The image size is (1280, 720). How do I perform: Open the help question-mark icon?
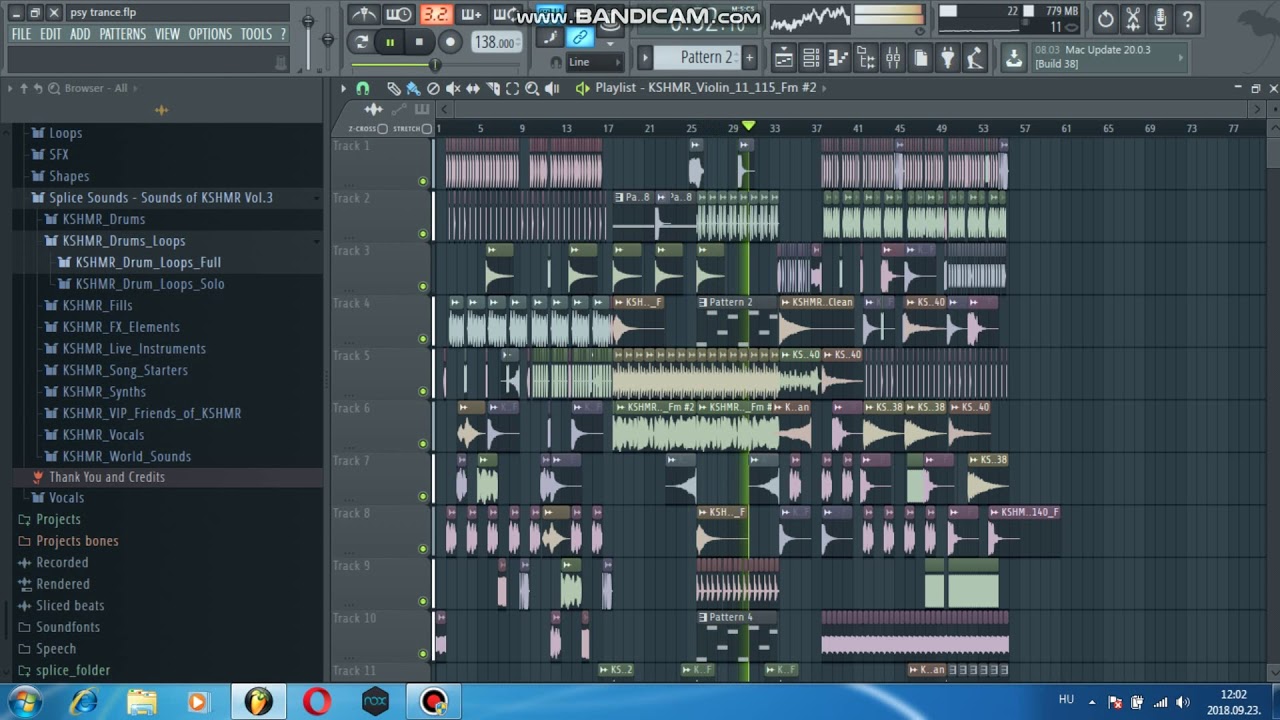(x=1187, y=18)
